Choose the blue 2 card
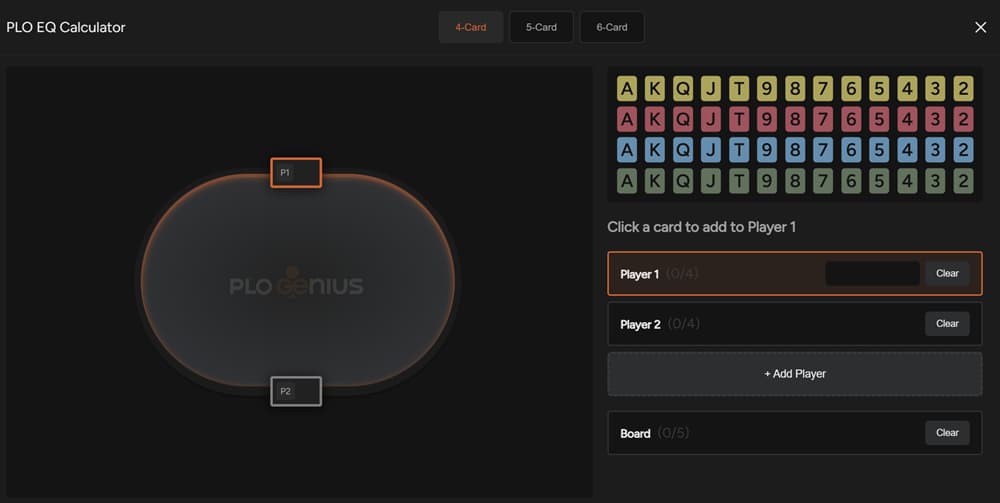 pyautogui.click(x=964, y=150)
